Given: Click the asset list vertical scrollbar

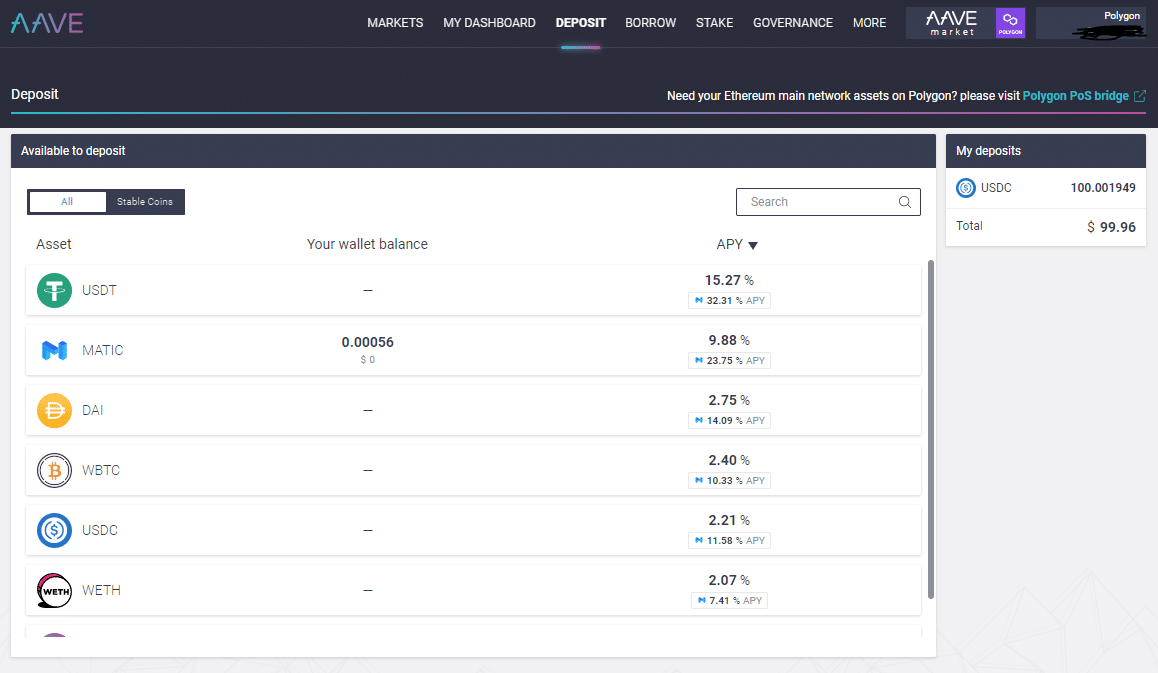Looking at the screenshot, I should pyautogui.click(x=932, y=430).
